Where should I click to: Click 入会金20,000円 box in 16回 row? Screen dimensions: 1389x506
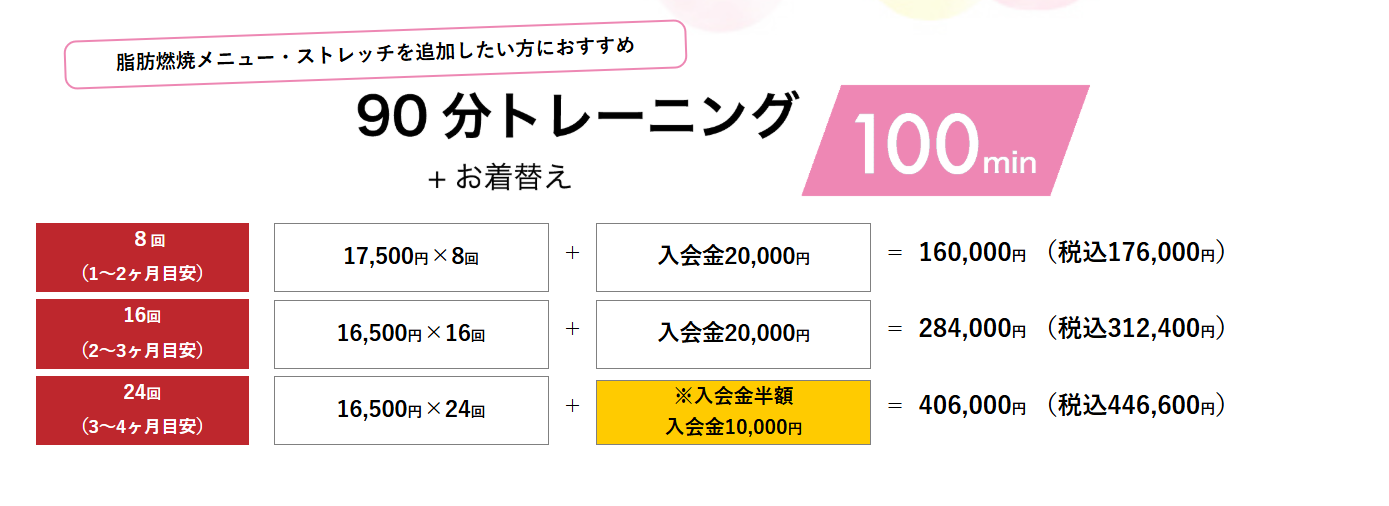tap(733, 334)
